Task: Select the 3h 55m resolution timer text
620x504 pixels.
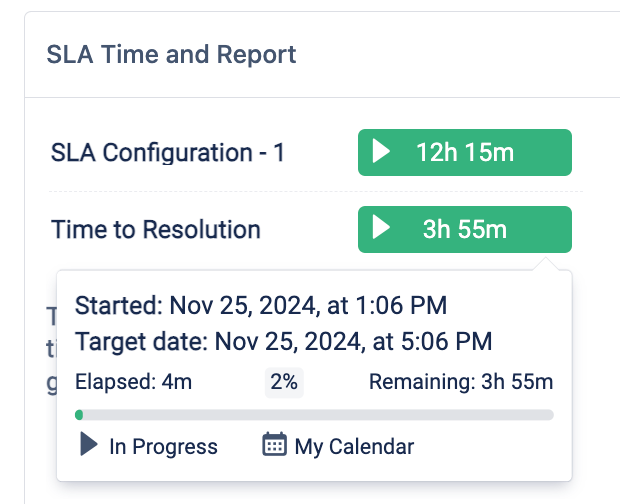Action: (x=465, y=229)
